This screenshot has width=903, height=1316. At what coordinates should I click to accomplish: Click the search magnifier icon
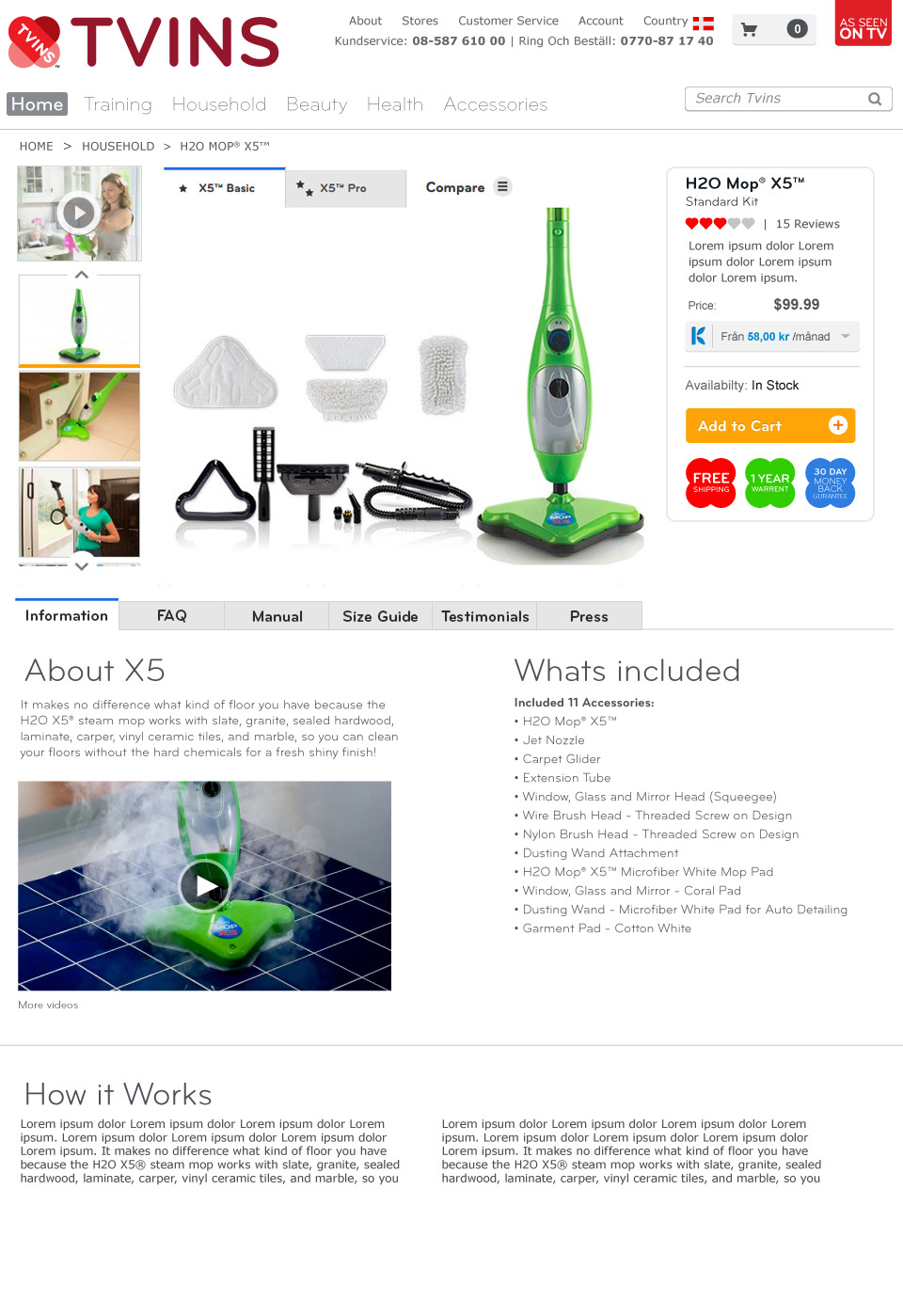pos(875,99)
